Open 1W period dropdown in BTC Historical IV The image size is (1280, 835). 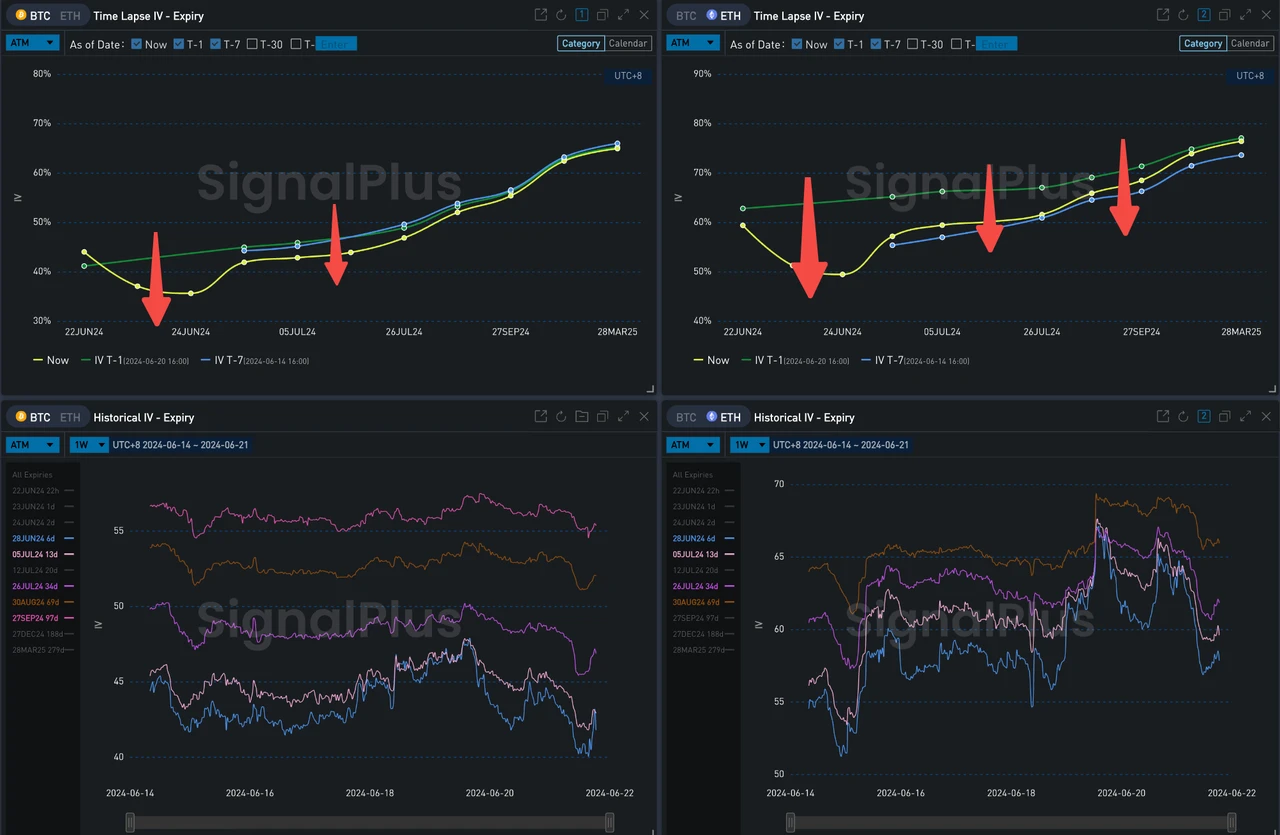(x=88, y=445)
